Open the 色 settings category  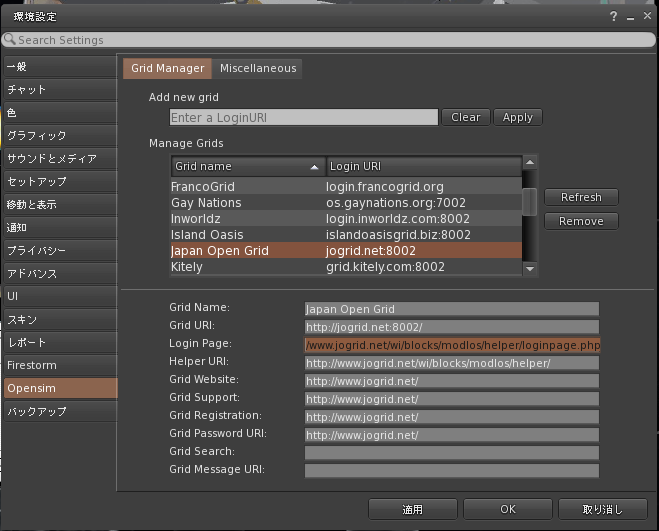pos(61,113)
